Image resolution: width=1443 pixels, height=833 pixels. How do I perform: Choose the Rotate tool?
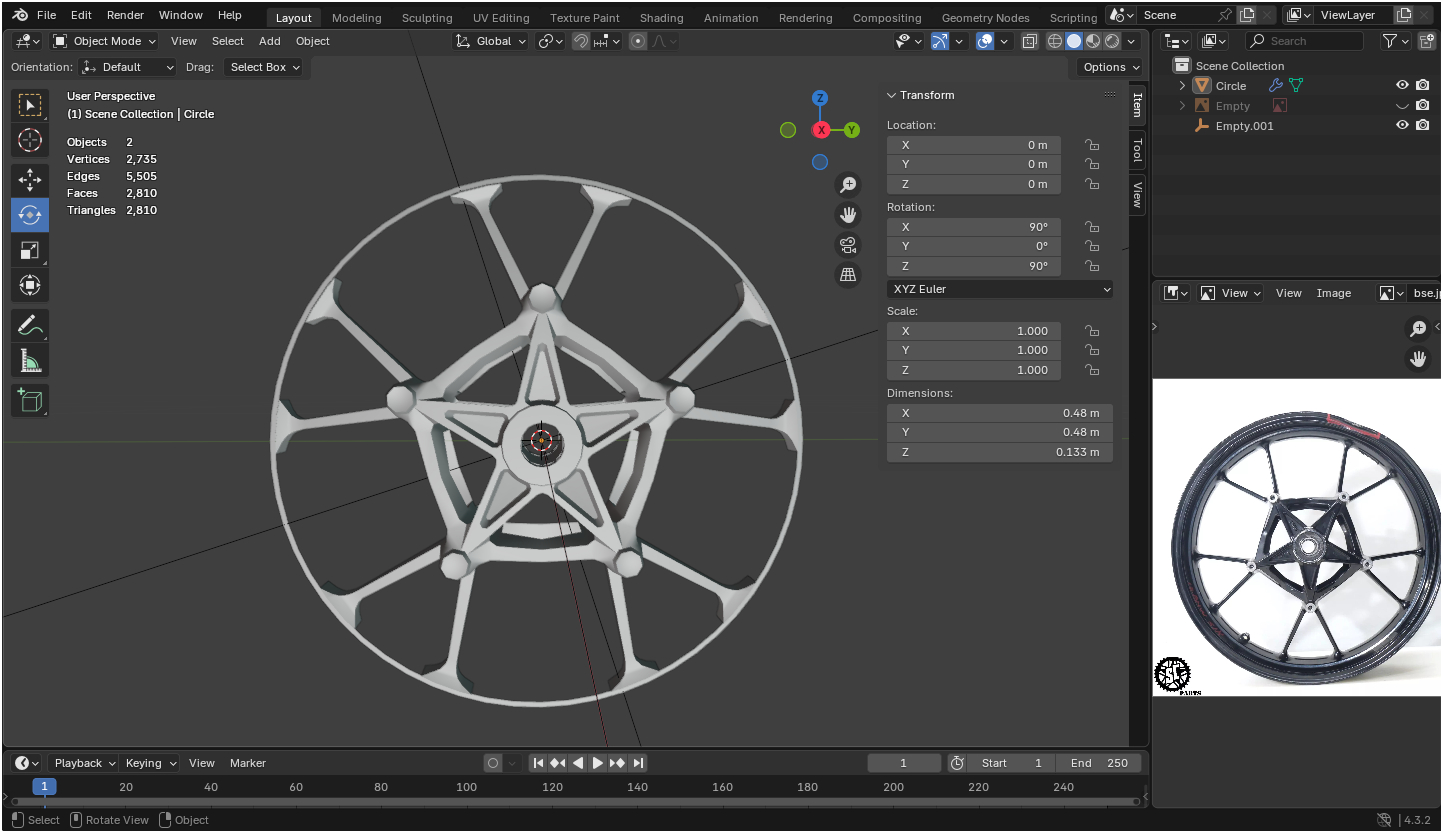[30, 215]
